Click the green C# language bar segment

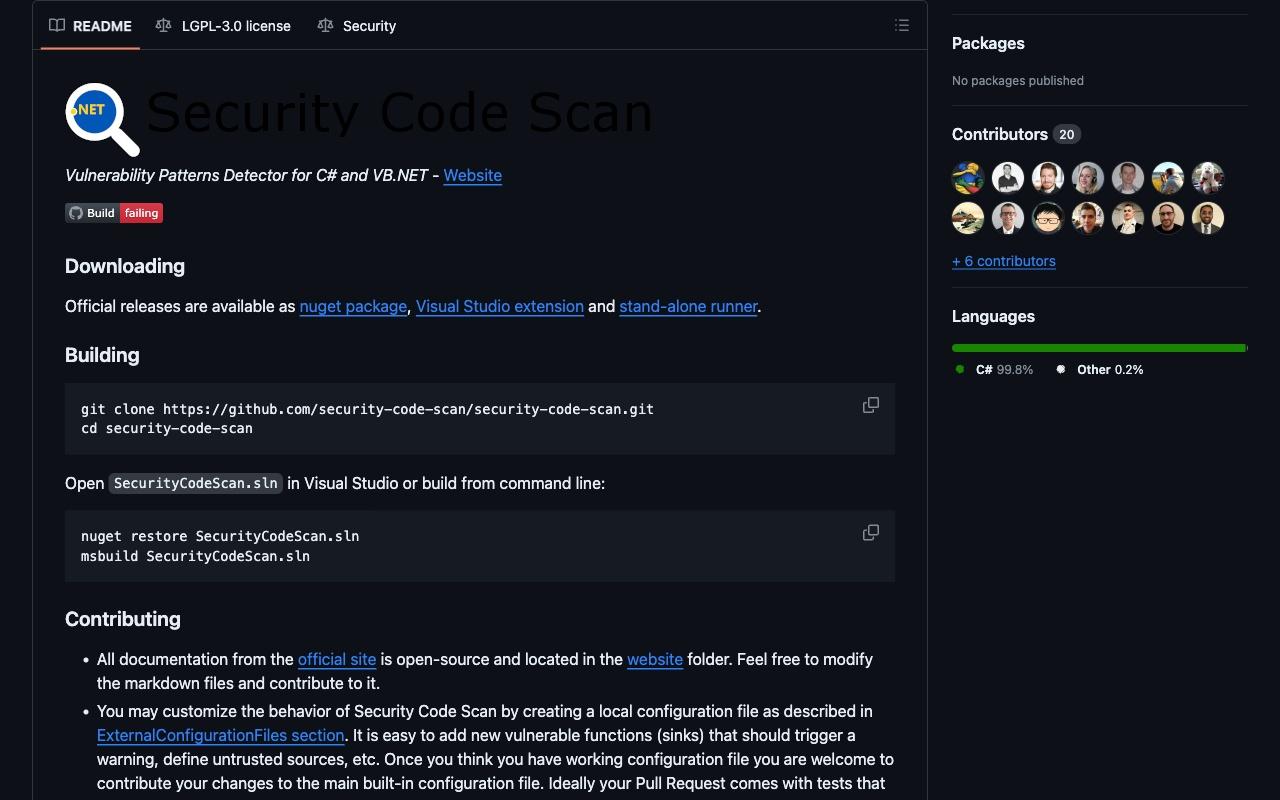pos(1098,348)
